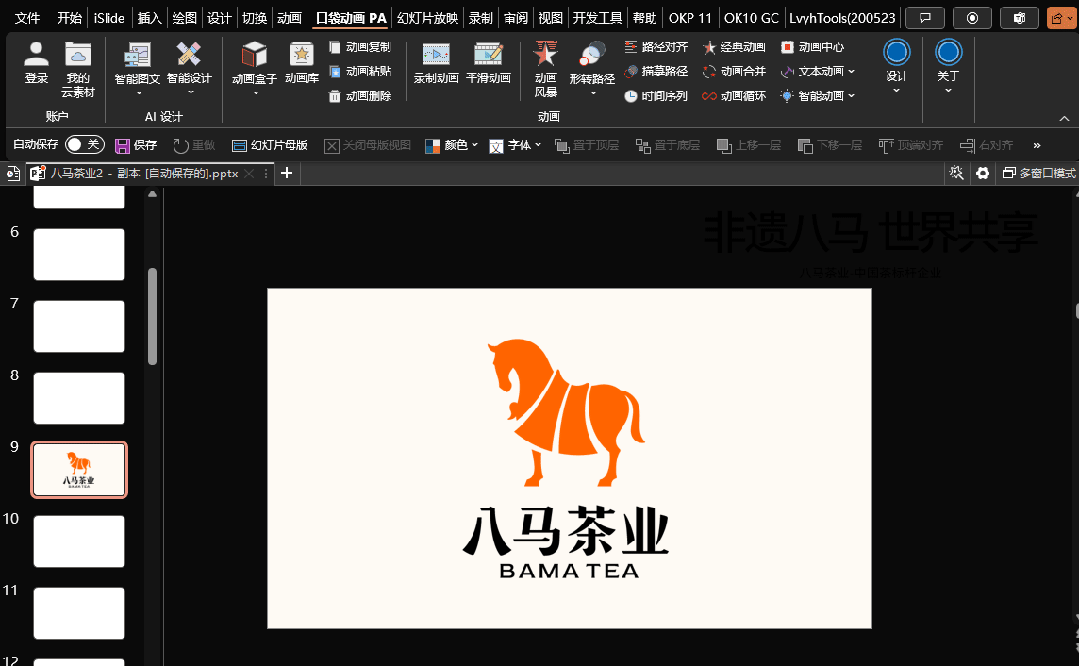Screen dimensions: 1079x666
Task: Collapse the ribbon with the chevron
Action: click(1065, 118)
